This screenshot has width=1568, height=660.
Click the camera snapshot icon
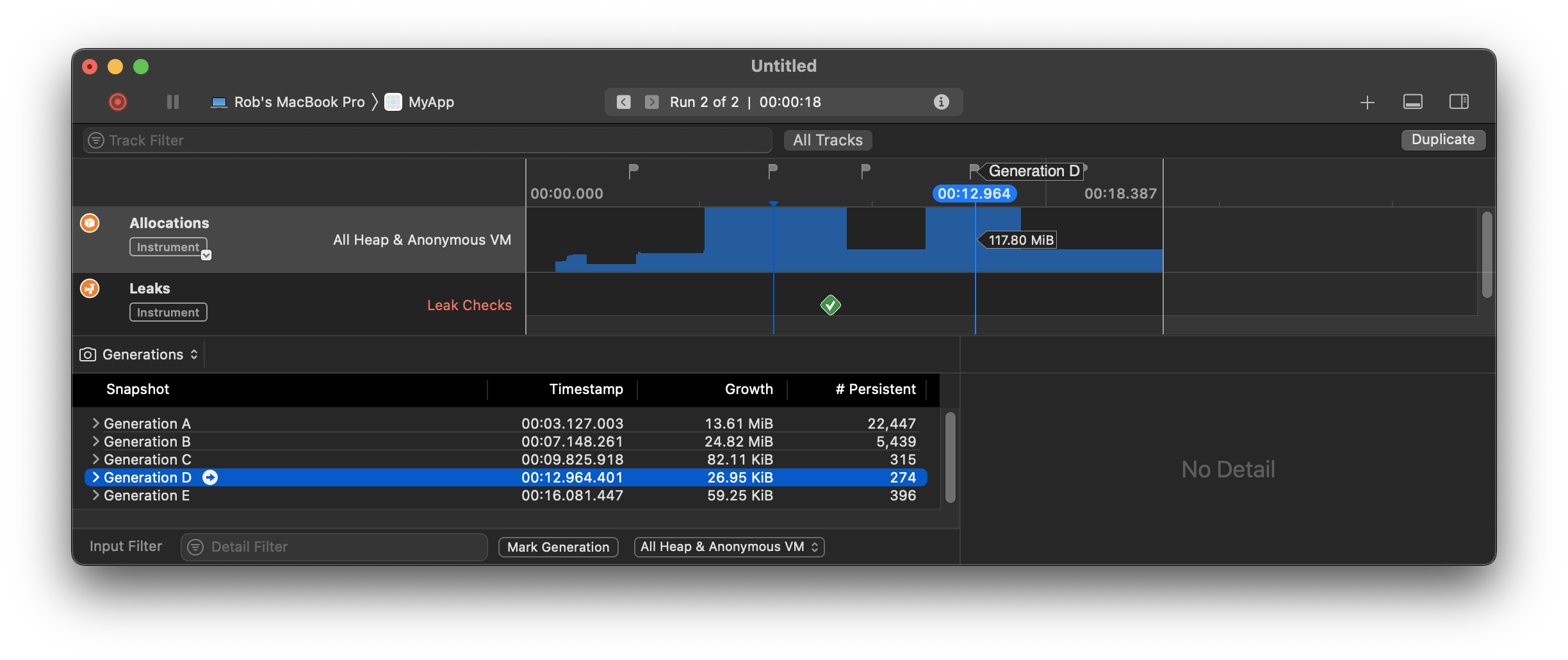pyautogui.click(x=88, y=354)
